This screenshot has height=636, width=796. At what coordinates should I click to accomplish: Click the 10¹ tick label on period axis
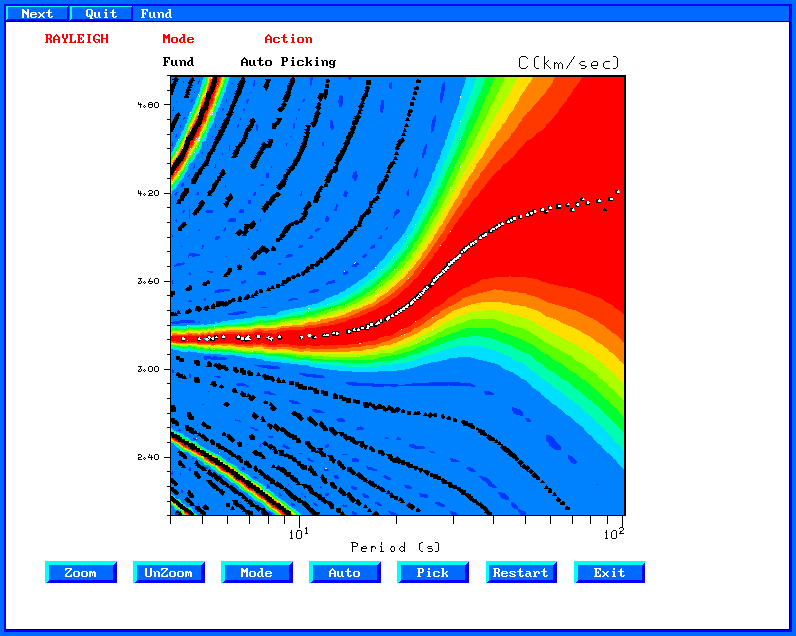298,534
